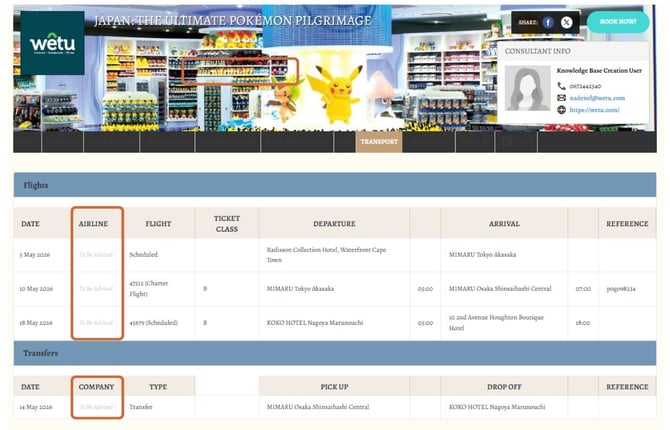
Task: Click the 14 May 2026 transfer date
Action: tap(36, 407)
